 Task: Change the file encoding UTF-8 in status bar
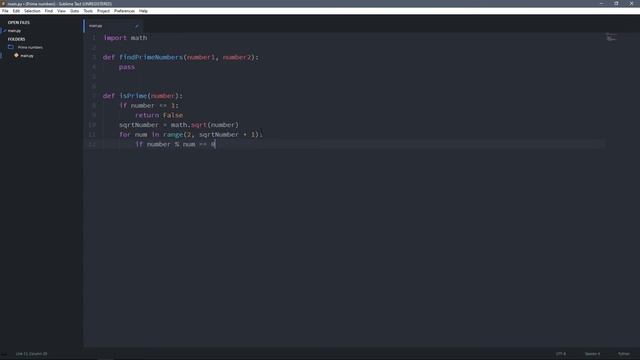coord(561,354)
